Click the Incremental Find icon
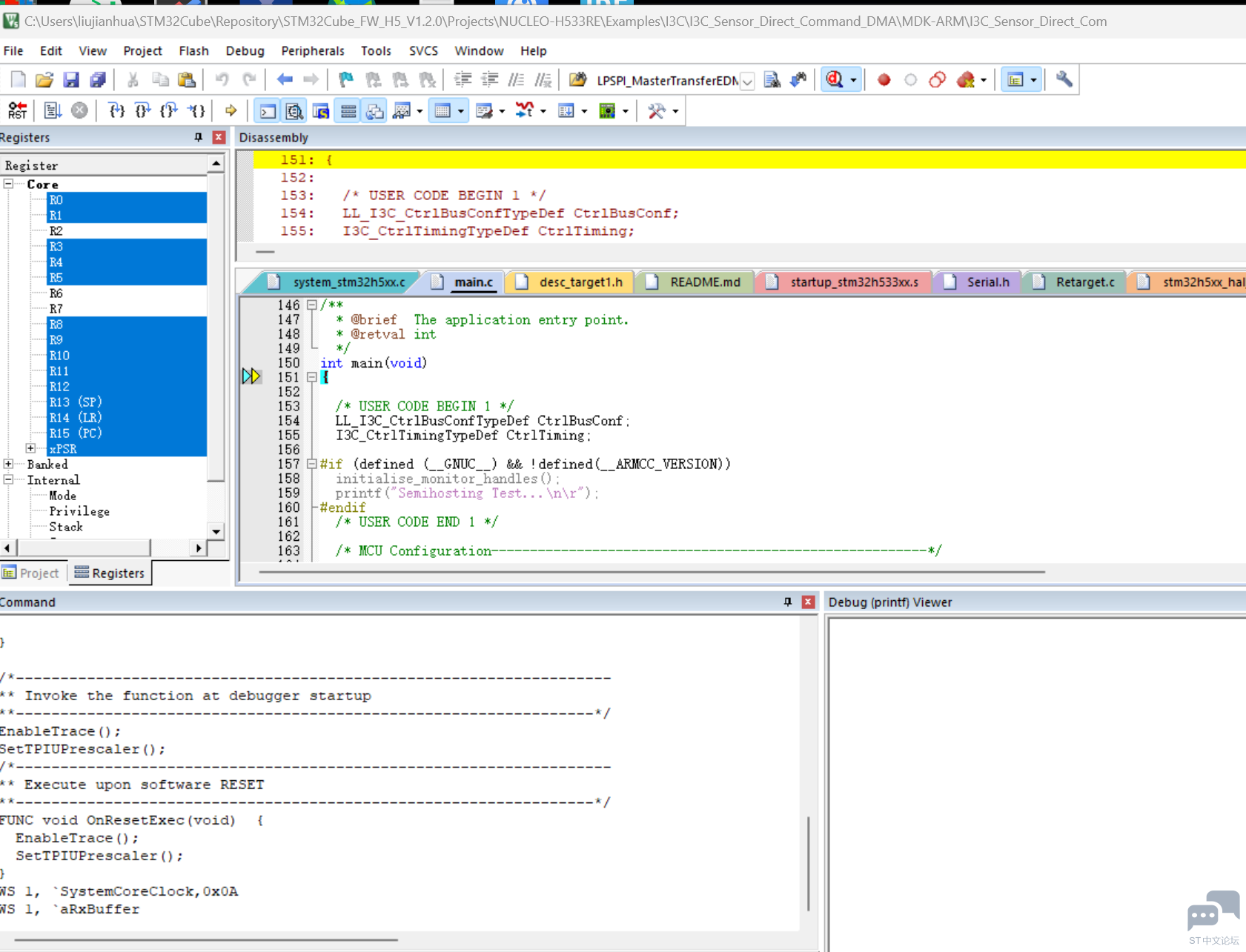This screenshot has width=1246, height=952. coord(798,79)
